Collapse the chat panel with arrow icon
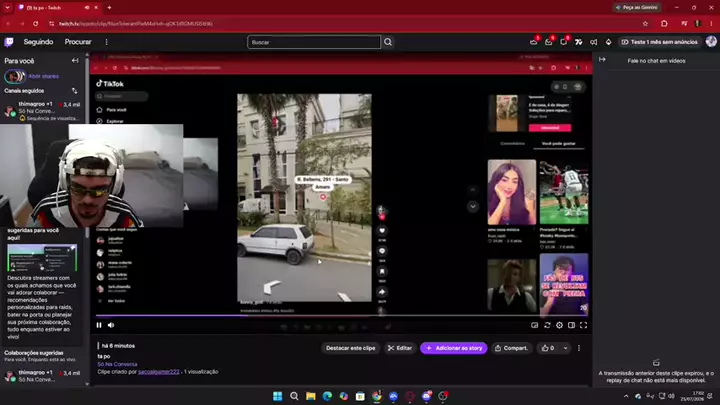This screenshot has width=720, height=405. coord(602,60)
